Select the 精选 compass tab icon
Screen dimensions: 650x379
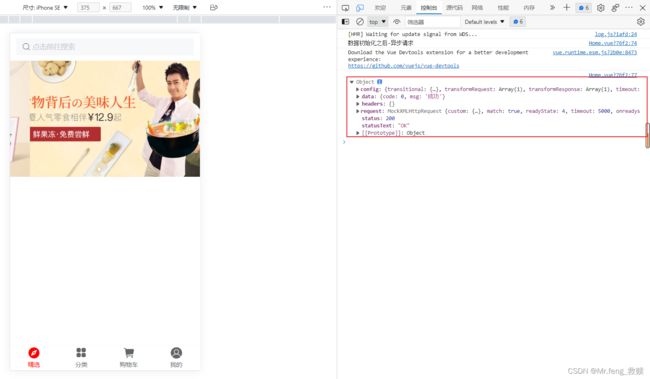pos(34,353)
